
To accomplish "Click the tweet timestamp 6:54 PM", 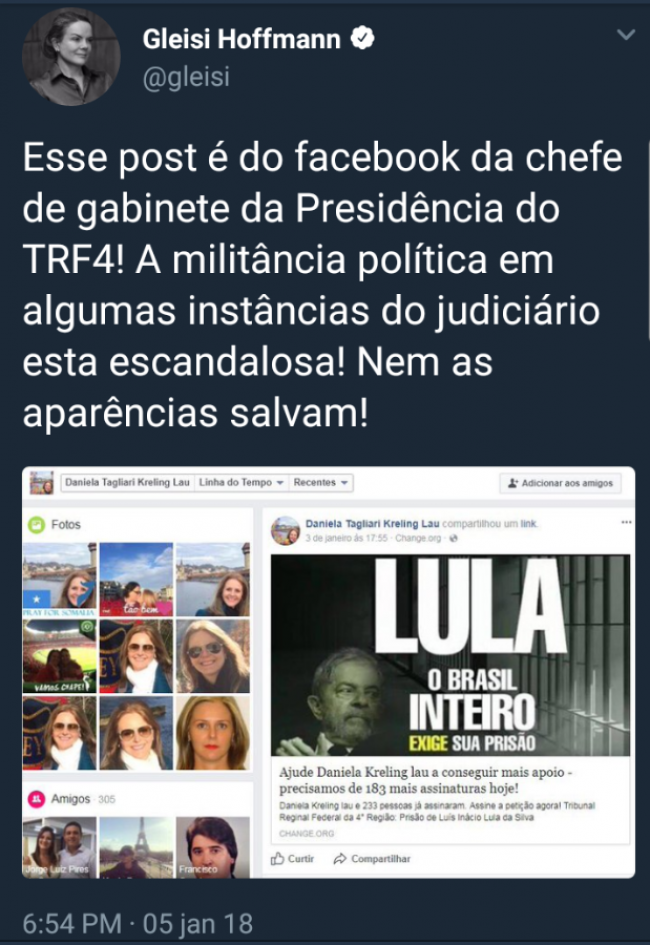I will pos(72,923).
